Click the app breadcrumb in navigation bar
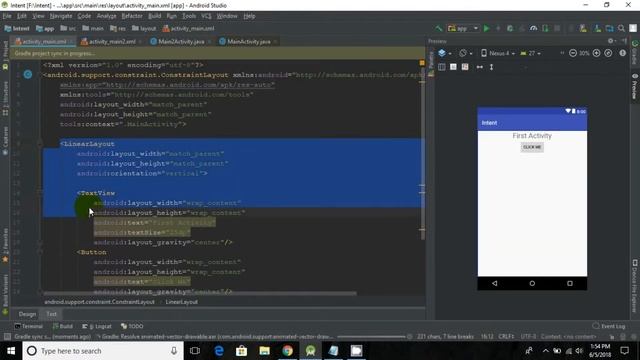The width and height of the screenshot is (640, 360). coord(45,29)
